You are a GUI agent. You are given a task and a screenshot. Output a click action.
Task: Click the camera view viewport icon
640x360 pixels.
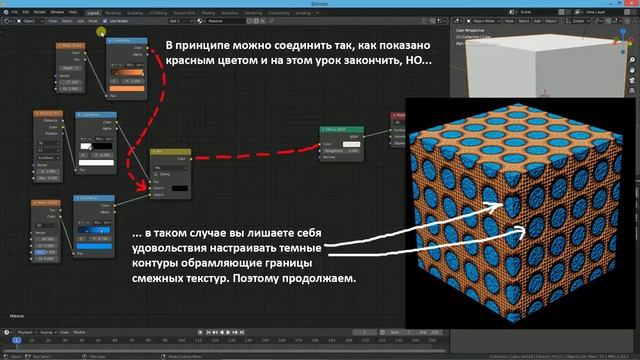tap(632, 80)
